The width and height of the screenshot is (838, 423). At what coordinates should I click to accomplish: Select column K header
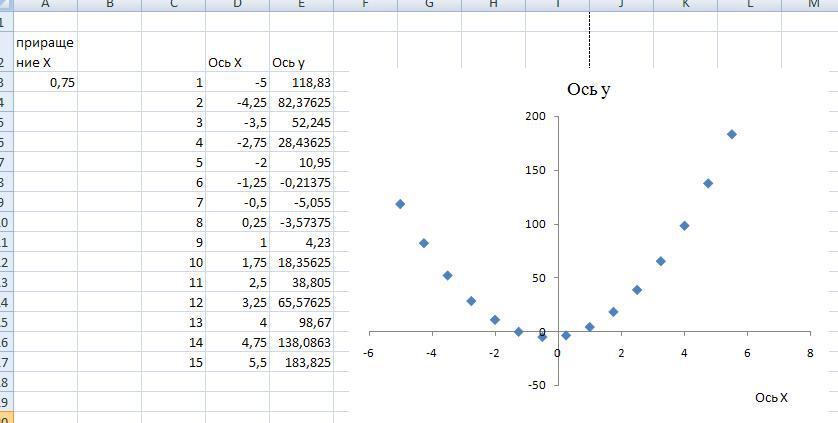coord(686,4)
